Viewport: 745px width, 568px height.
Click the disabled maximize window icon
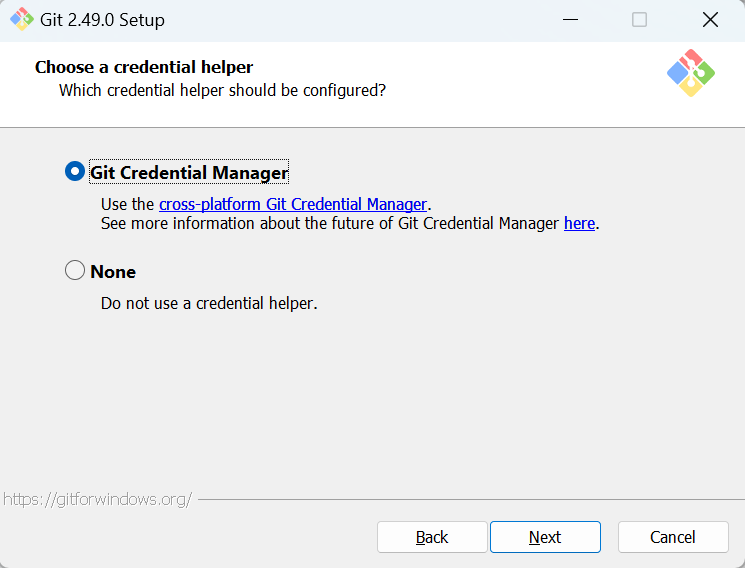pyautogui.click(x=639, y=19)
